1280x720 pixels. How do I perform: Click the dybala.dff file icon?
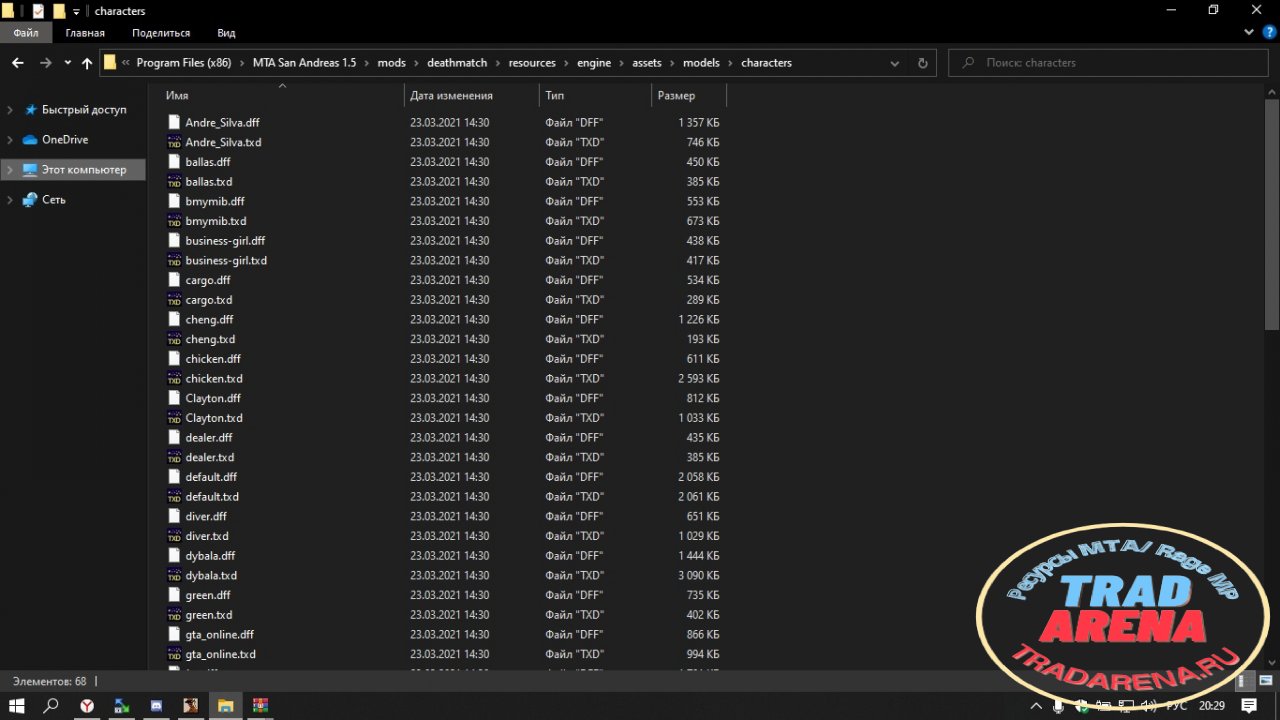(174, 556)
